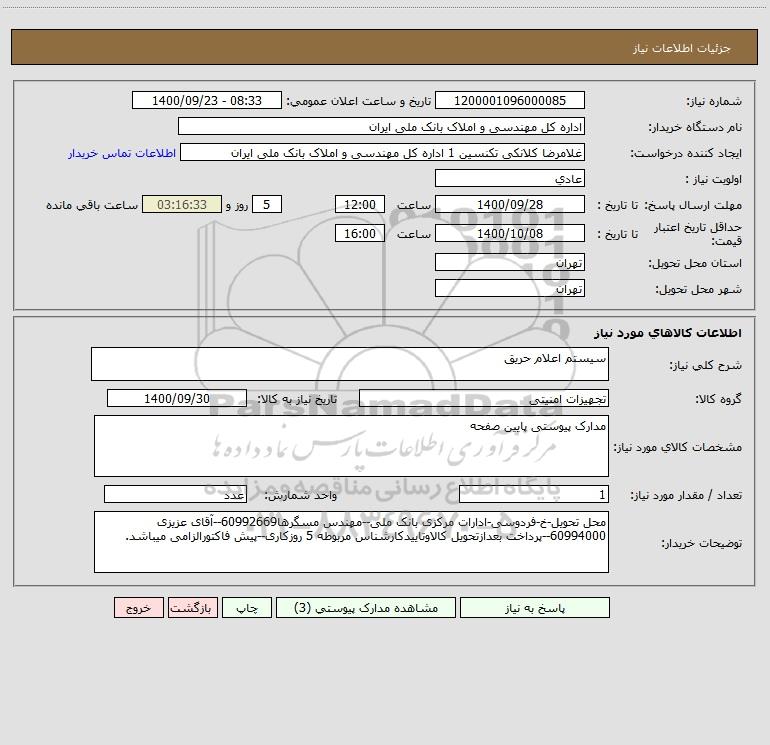Viewport: 770px width, 745px height.
Task: Click the 'اطلاعات کالاهای مورد نیاز' section heading
Action: click(668, 332)
